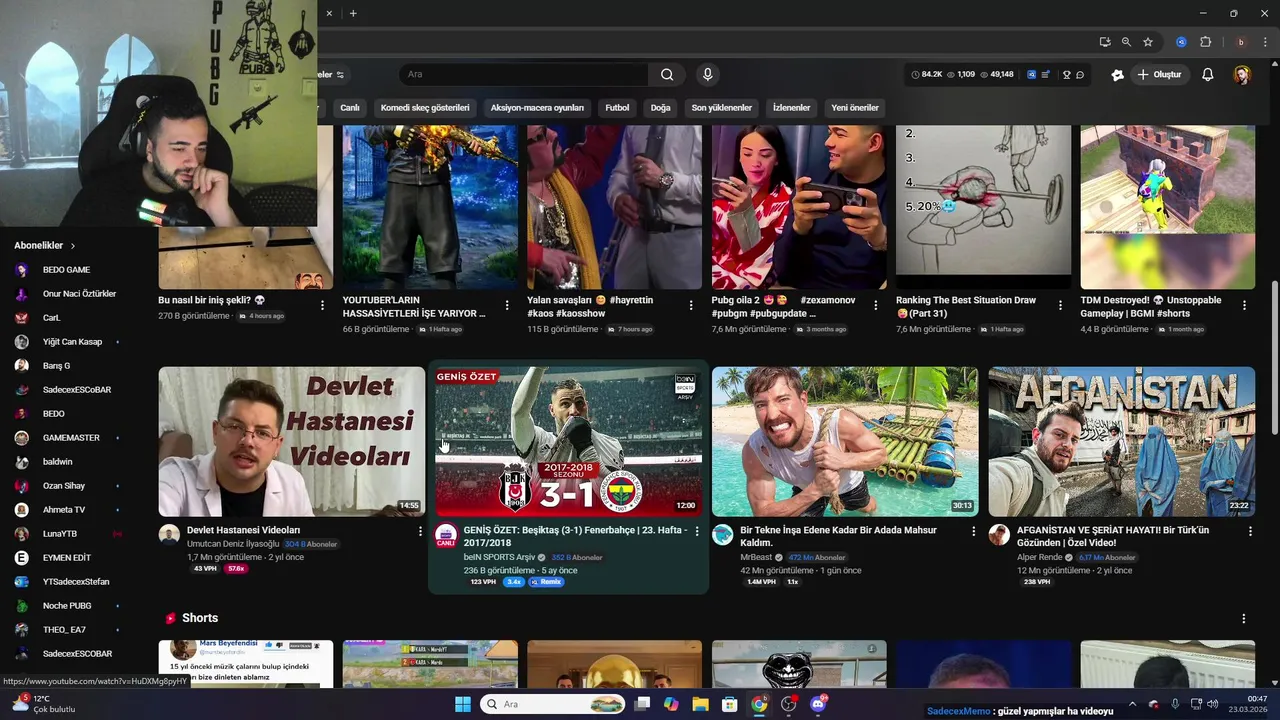Open the BEDO GAME subscription channel
1280x720 pixels.
pyautogui.click(x=66, y=270)
